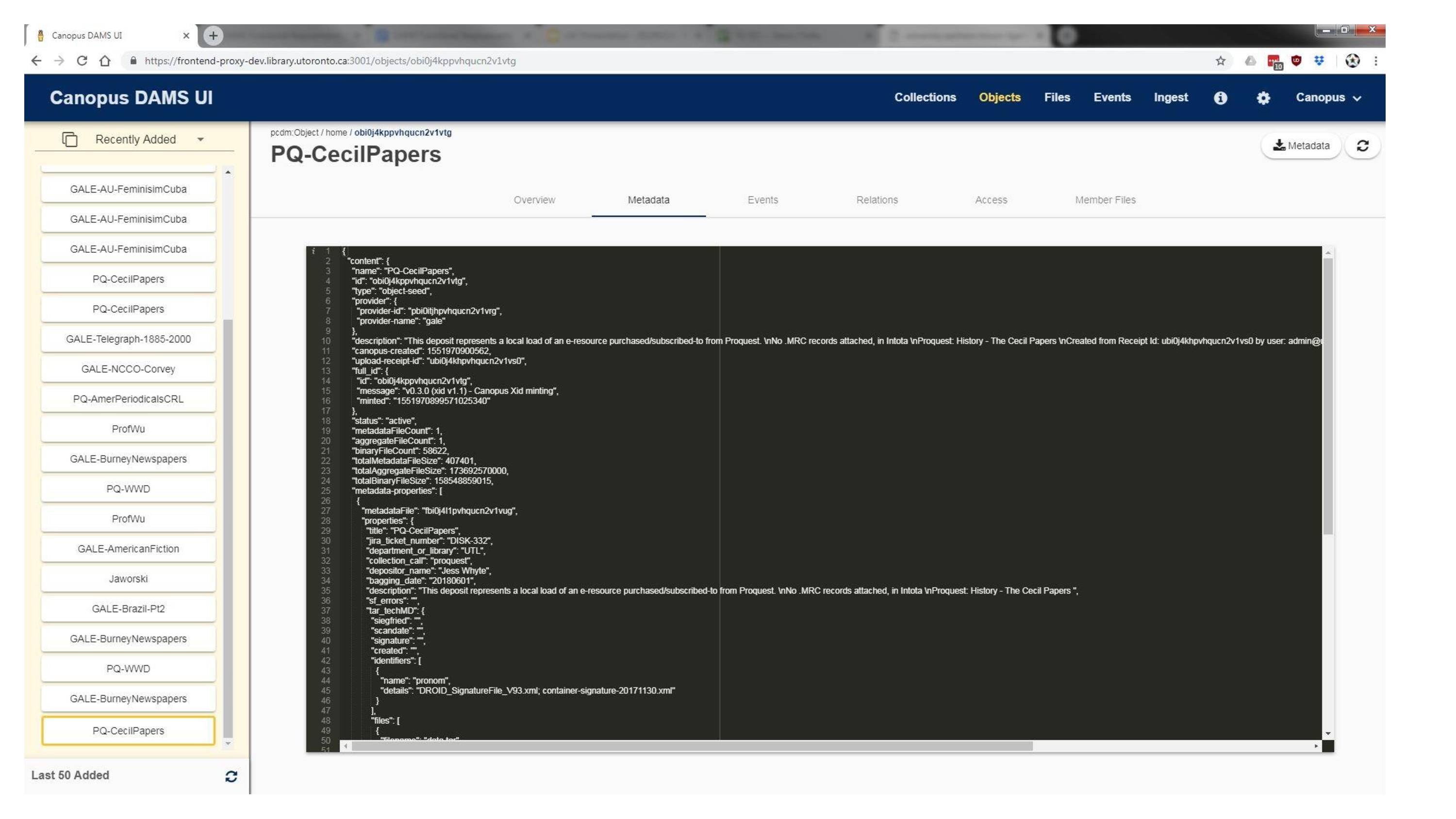1456x819 pixels.
Task: Reload the page with the browser refresh icon
Action: tap(82, 61)
